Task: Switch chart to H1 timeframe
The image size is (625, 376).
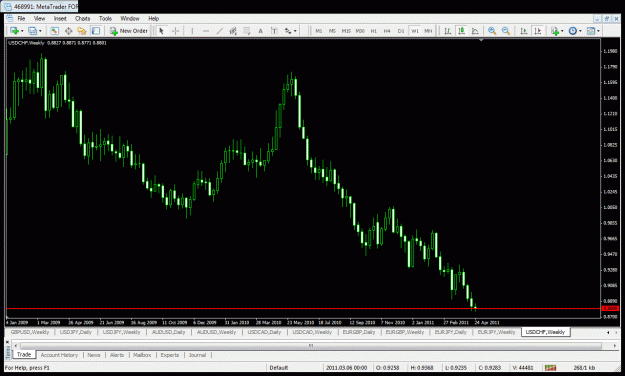Action: pyautogui.click(x=373, y=31)
